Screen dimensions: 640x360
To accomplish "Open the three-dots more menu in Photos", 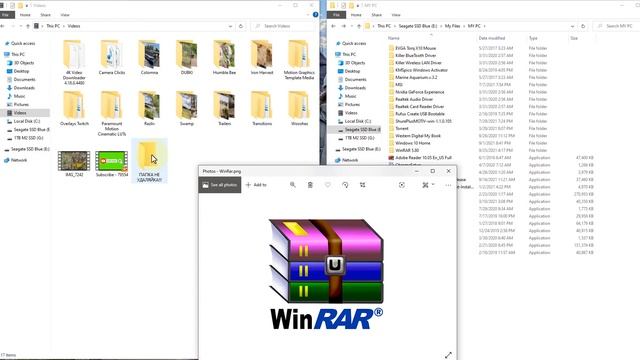I will pyautogui.click(x=448, y=185).
